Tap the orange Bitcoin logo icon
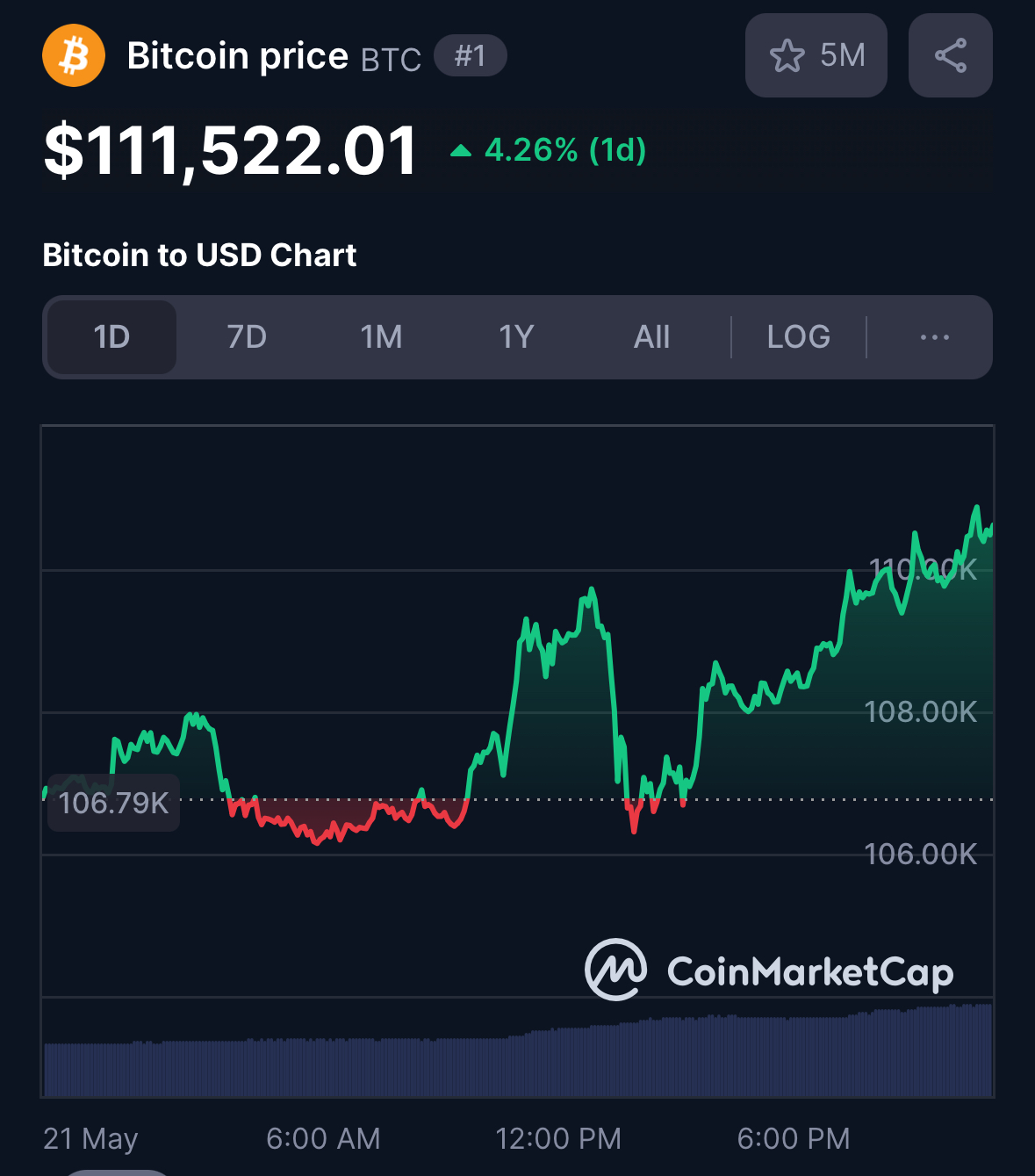Viewport: 1035px width, 1176px height. [x=74, y=56]
